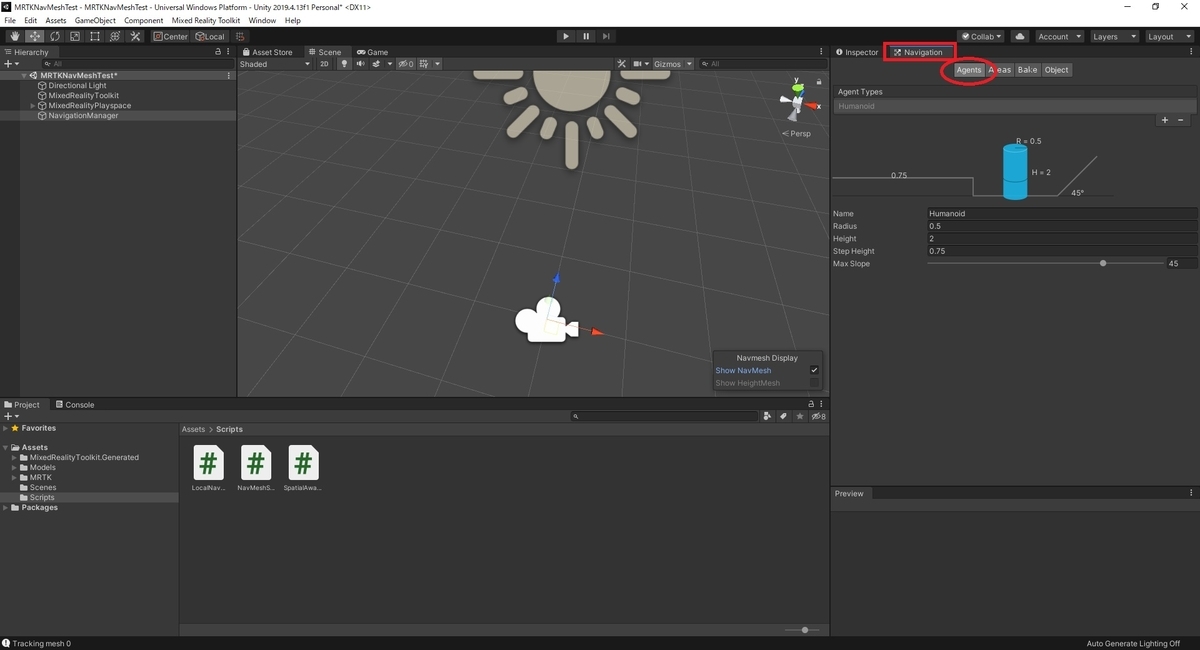Viewport: 1200px width, 650px height.
Task: Open the Account dropdown
Action: coord(1058,36)
